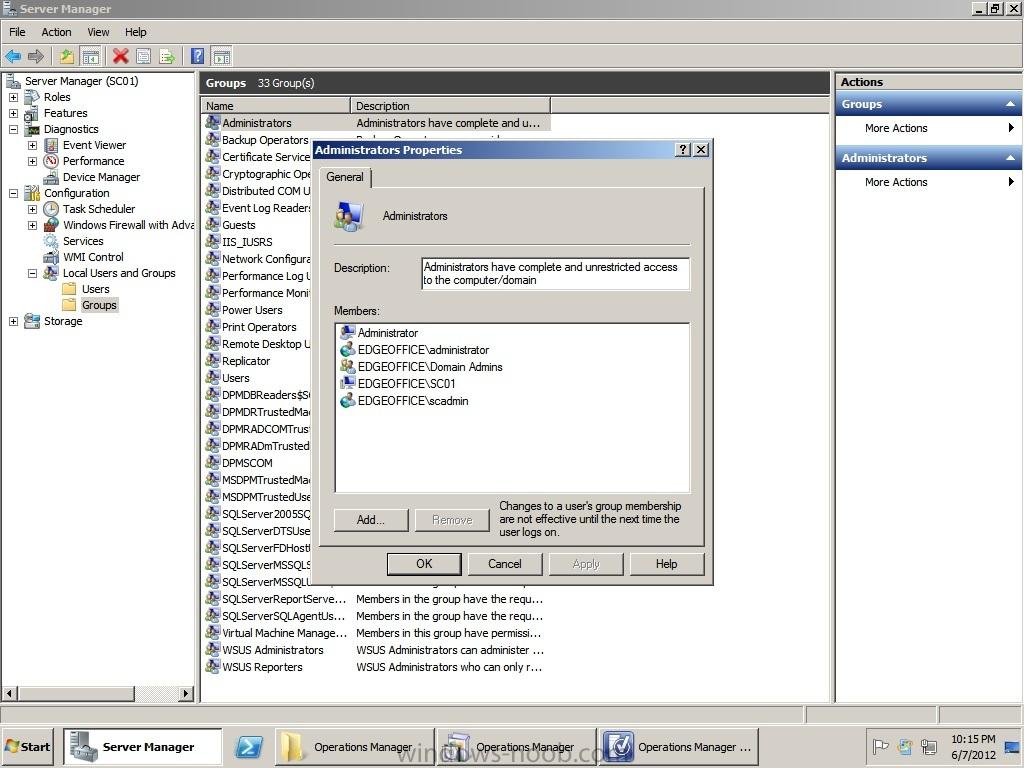Open the Action menu

pos(56,32)
